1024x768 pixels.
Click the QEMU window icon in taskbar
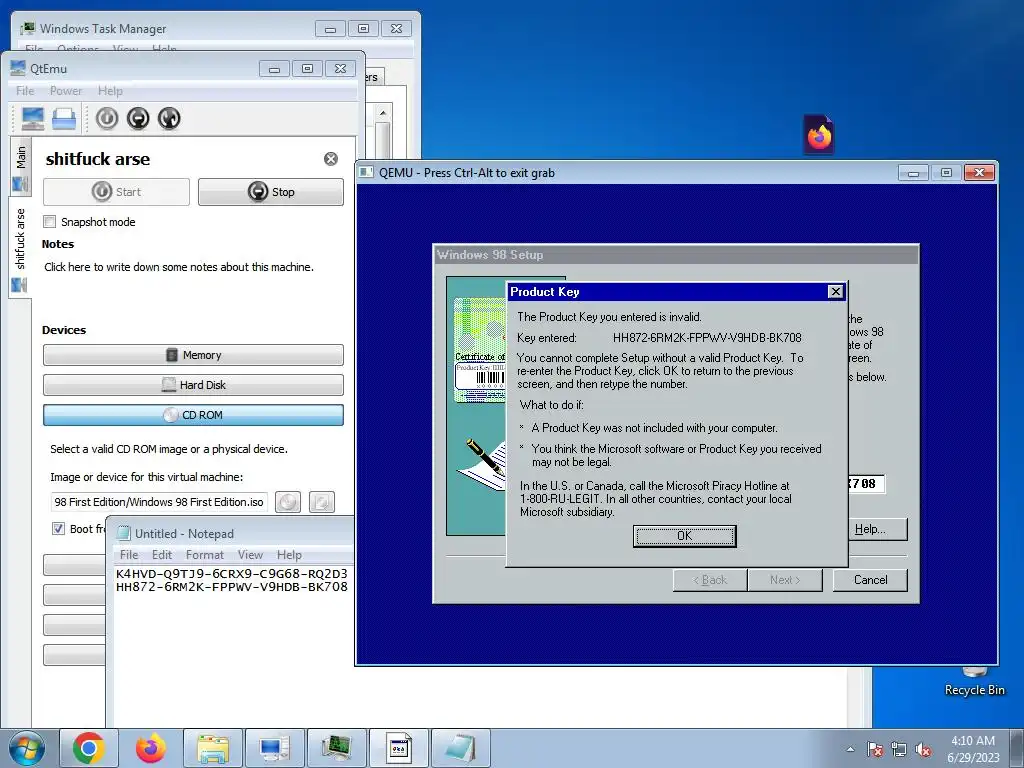coord(398,748)
